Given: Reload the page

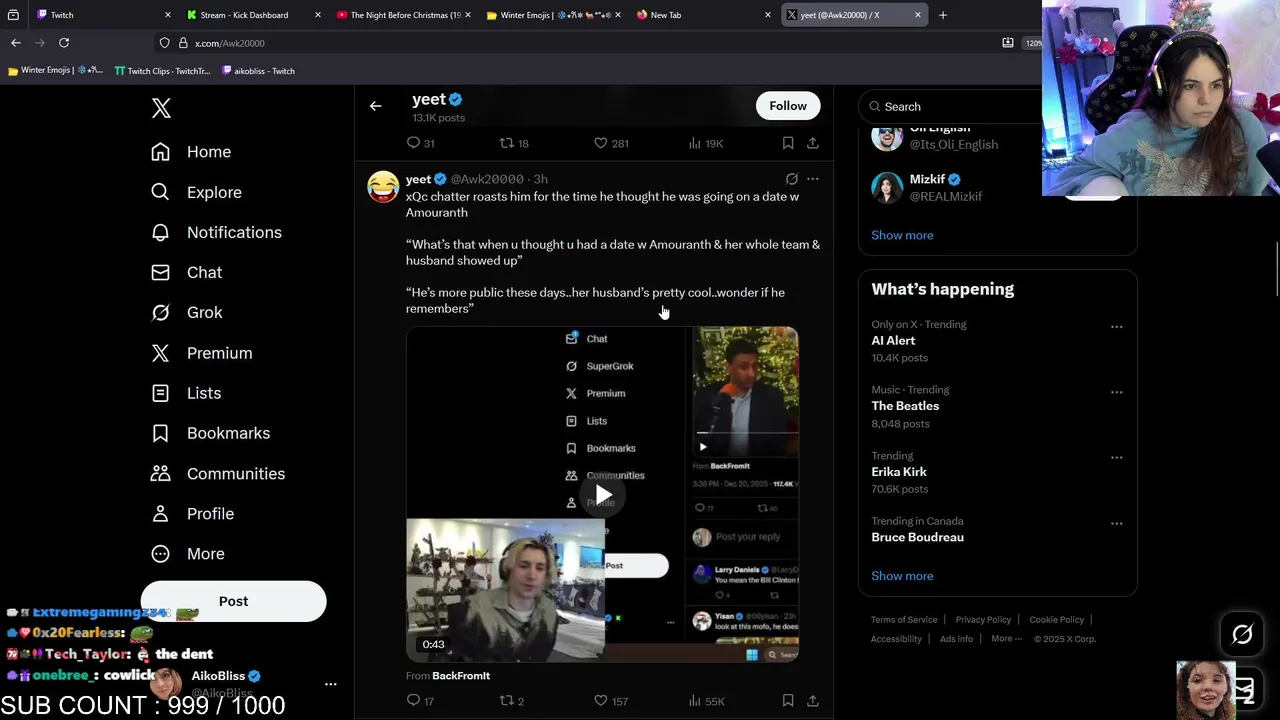Looking at the screenshot, I should tap(64, 43).
